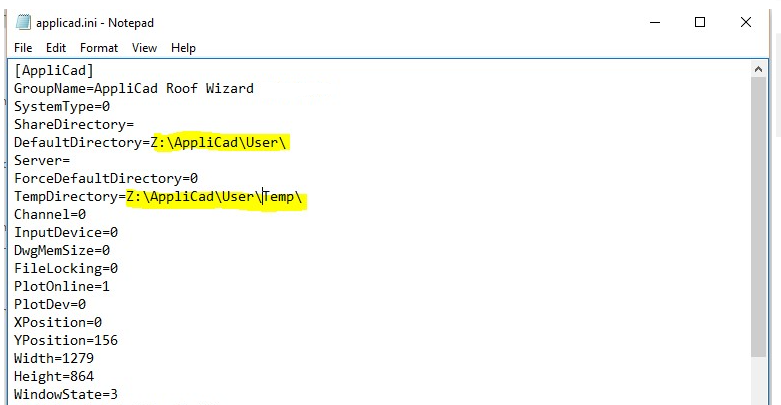Click the applicad.ini - Notepad window title
Viewport: 781px width, 405px height.
[95, 23]
